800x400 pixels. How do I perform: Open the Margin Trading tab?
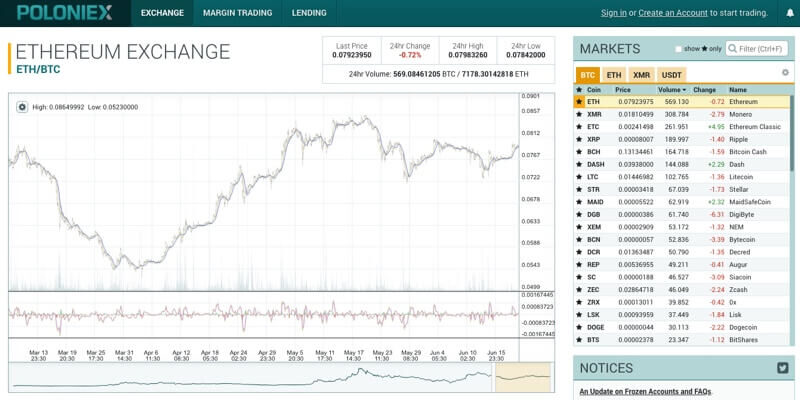pos(238,13)
